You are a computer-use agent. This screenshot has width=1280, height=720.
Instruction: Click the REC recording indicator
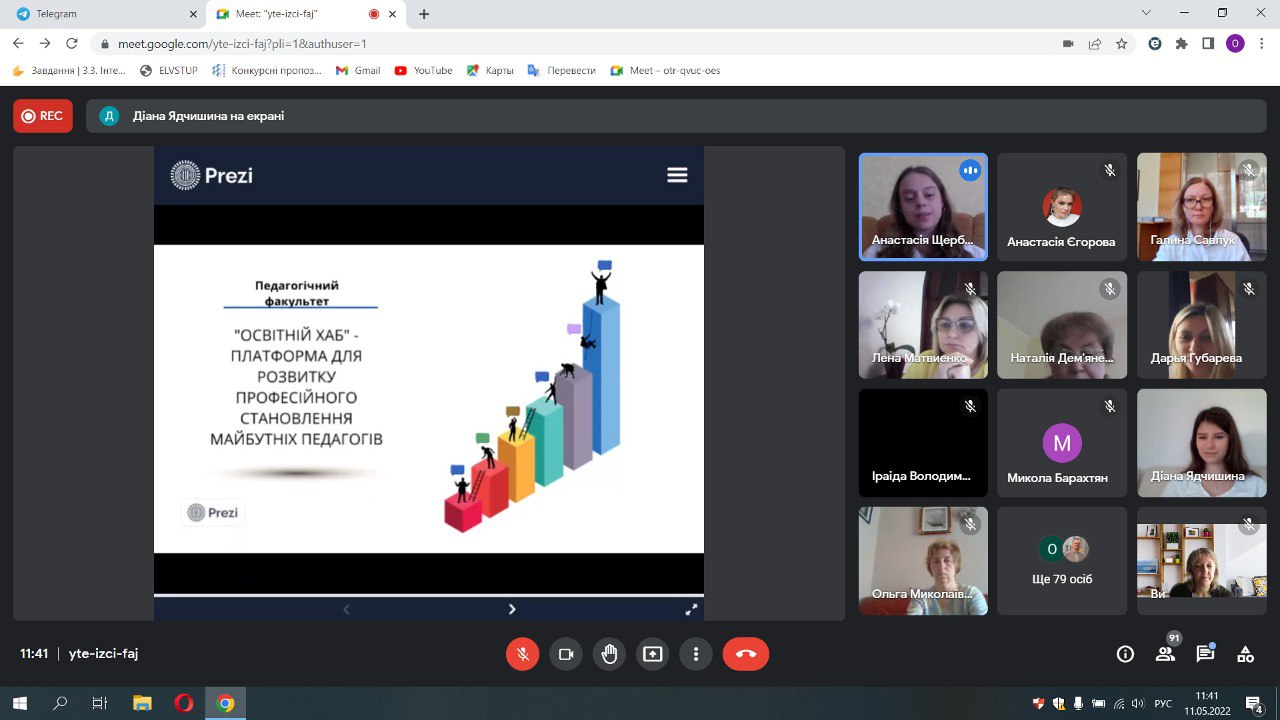42,116
